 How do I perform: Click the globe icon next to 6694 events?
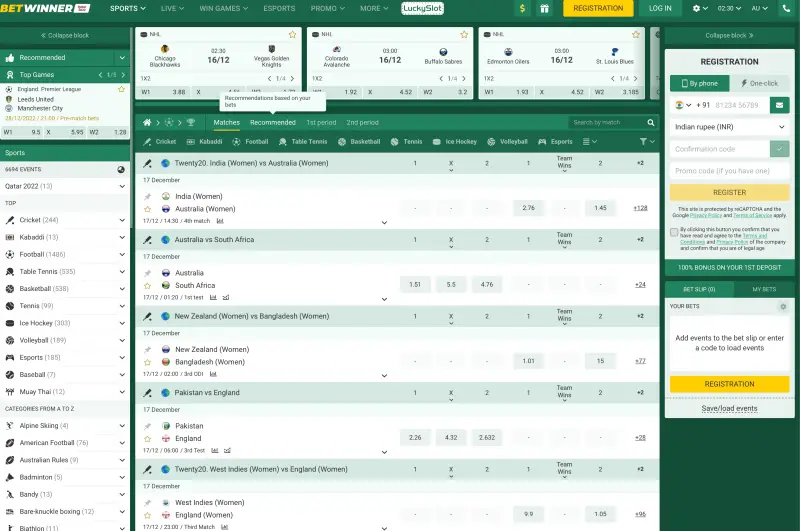tap(121, 169)
